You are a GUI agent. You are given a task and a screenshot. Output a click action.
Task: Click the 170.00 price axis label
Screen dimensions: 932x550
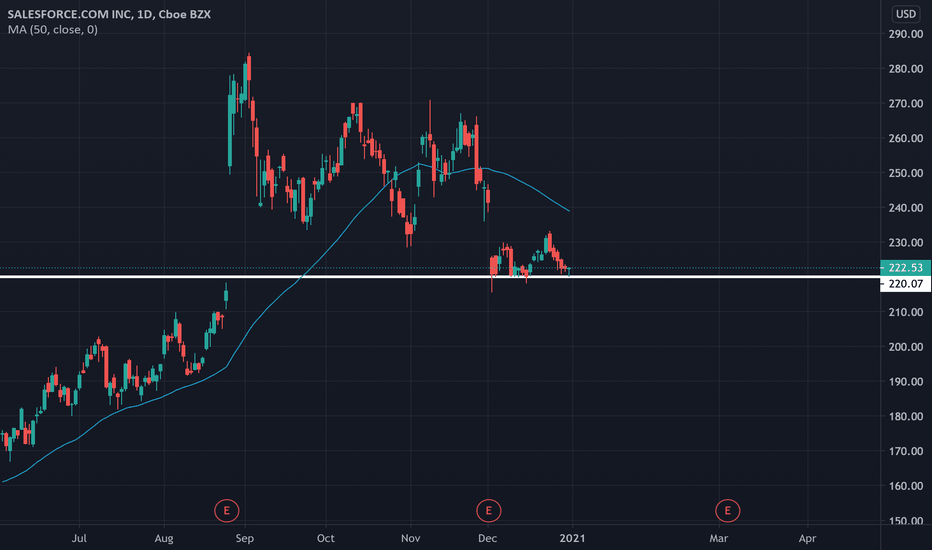(x=906, y=451)
